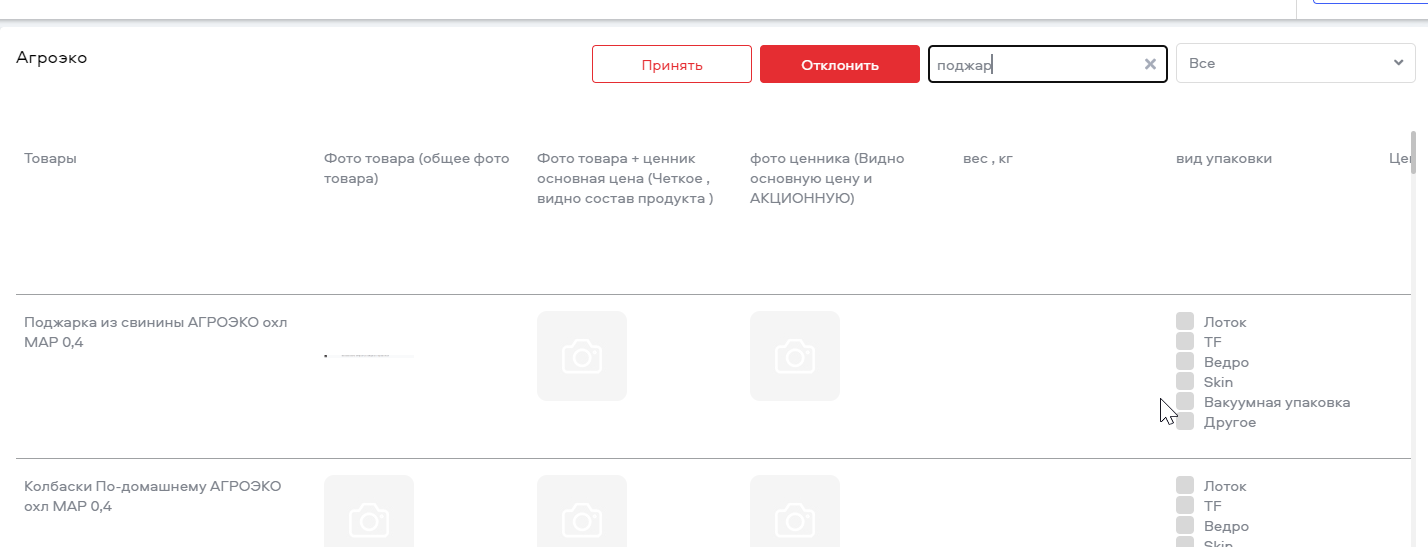Check Ведро for Поджарка из свинины
Image resolution: width=1428 pixels, height=547 pixels.
click(x=1185, y=361)
